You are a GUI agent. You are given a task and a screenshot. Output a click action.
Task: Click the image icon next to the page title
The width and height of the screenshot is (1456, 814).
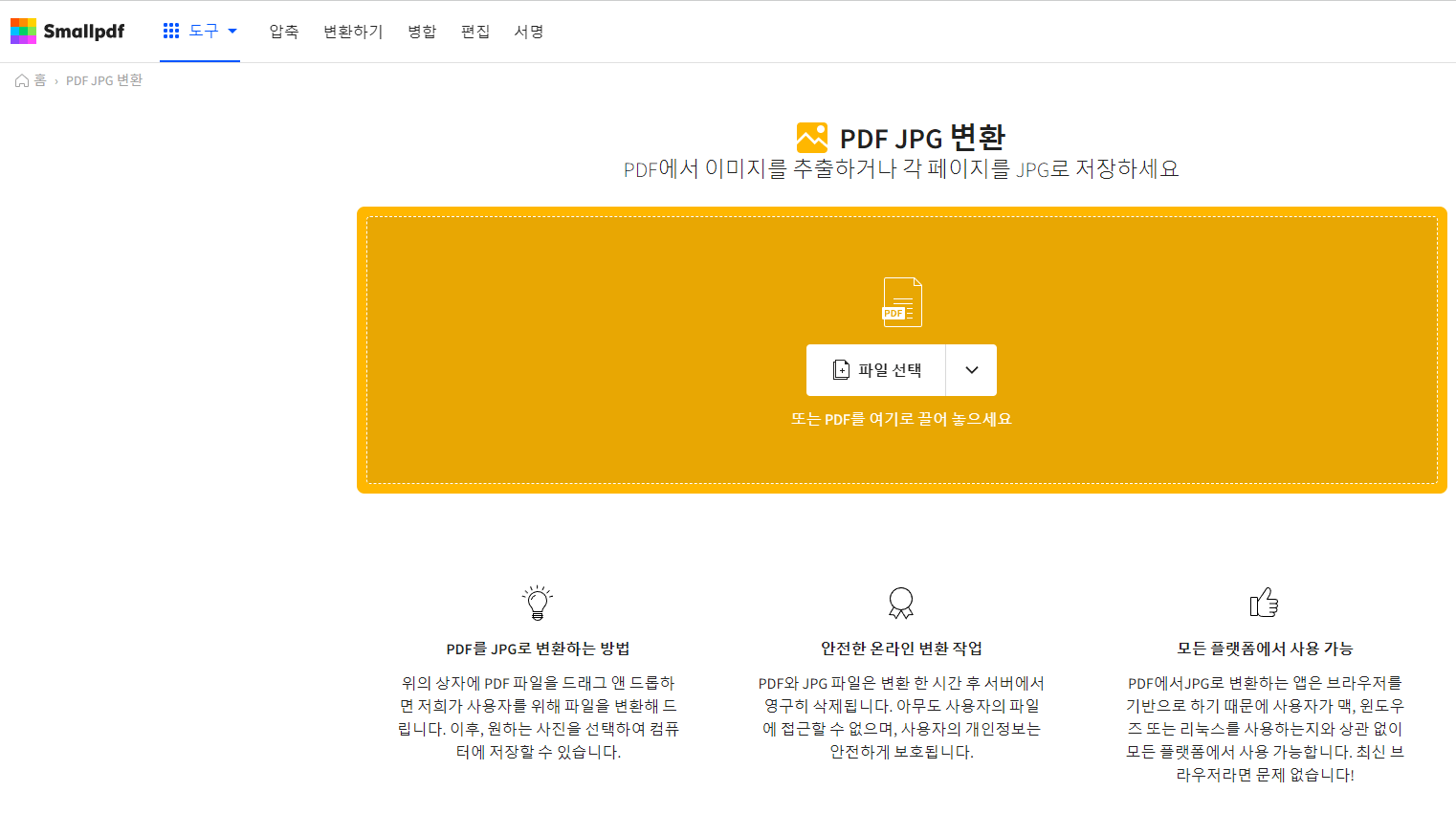(812, 137)
